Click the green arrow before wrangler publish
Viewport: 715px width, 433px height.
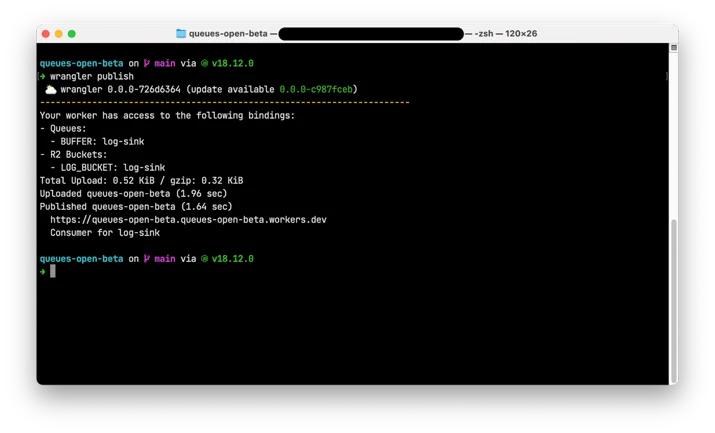pyautogui.click(x=42, y=77)
